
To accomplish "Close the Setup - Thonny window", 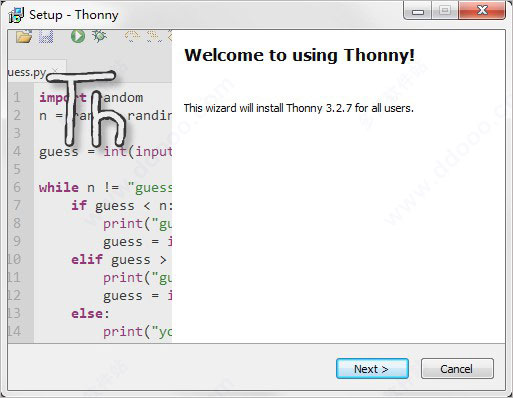I will (482, 11).
